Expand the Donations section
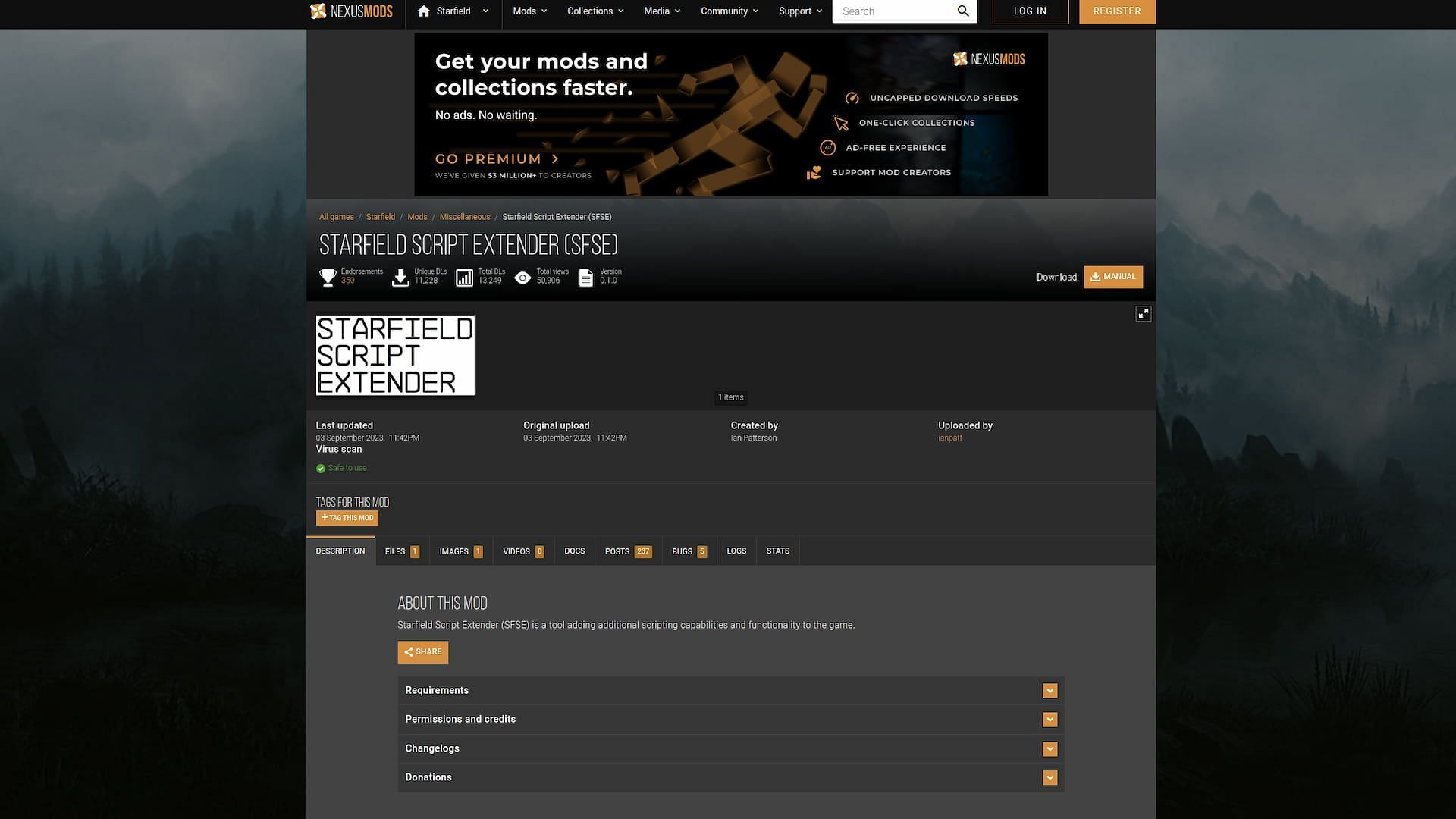1456x819 pixels. click(x=730, y=778)
